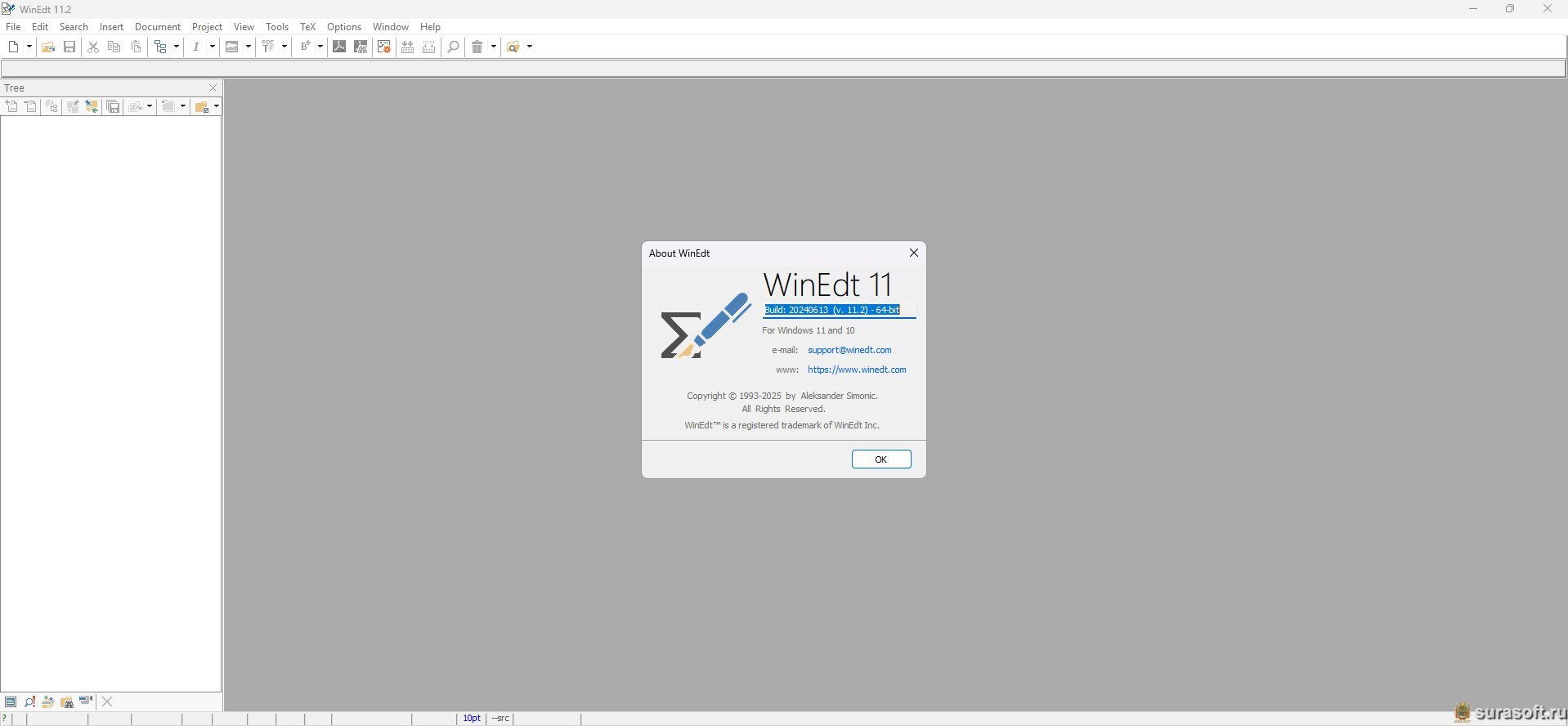Open the dropdown arrow beside New Document

[x=29, y=47]
